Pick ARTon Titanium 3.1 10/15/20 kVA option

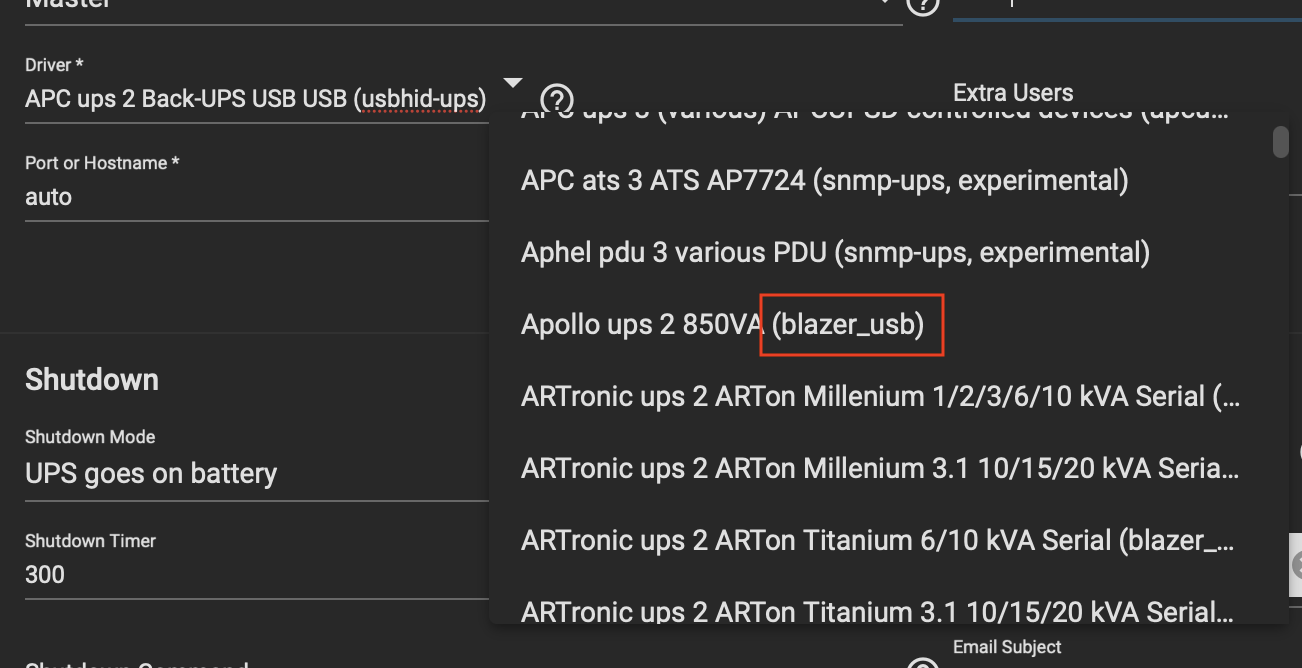tap(880, 611)
